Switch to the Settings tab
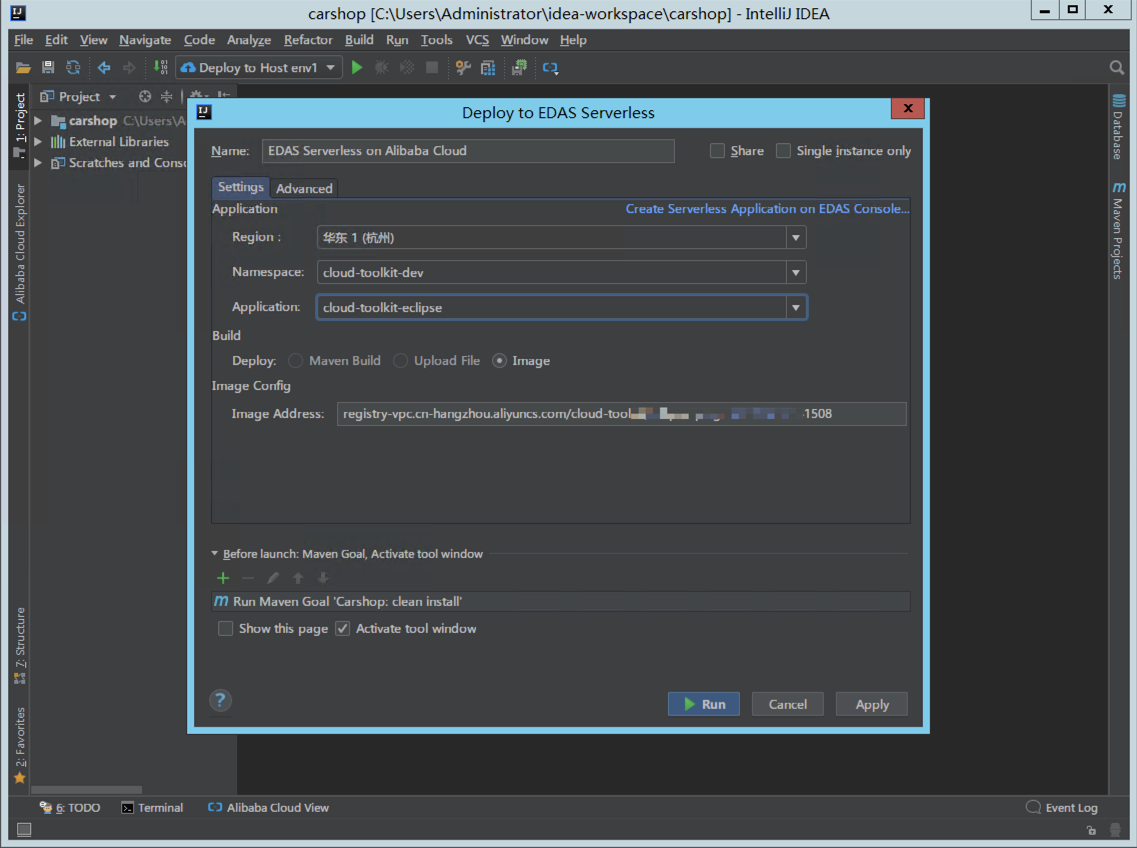Viewport: 1137px width, 848px height. click(241, 187)
